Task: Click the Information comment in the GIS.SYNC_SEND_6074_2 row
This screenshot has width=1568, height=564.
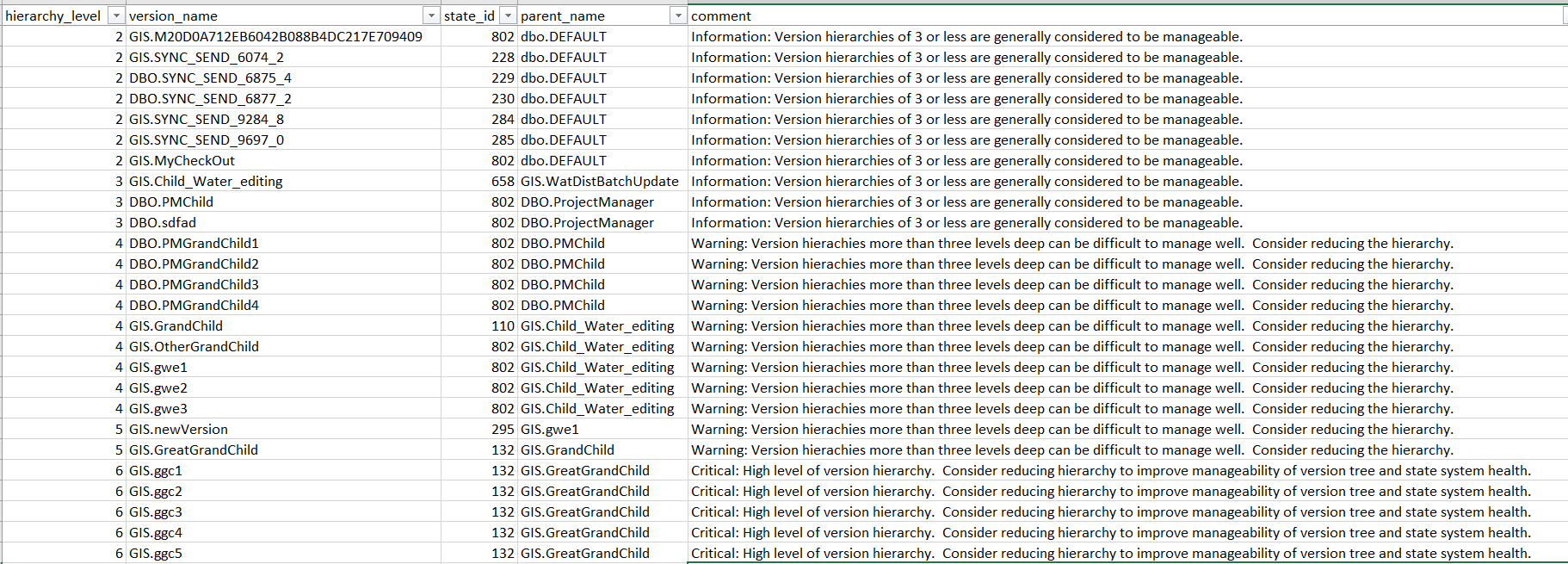Action: coord(1127,57)
